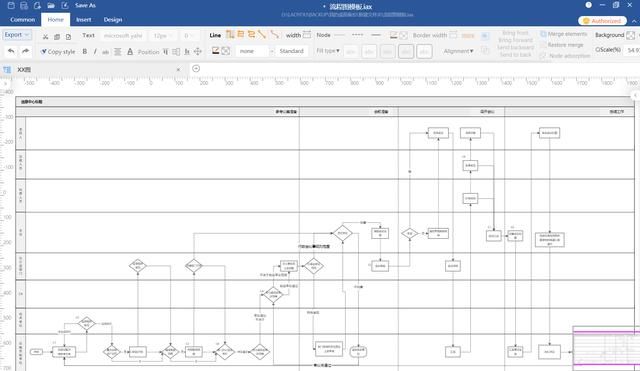Toggle italic text formatting
640x371 pixels.
click(x=95, y=51)
